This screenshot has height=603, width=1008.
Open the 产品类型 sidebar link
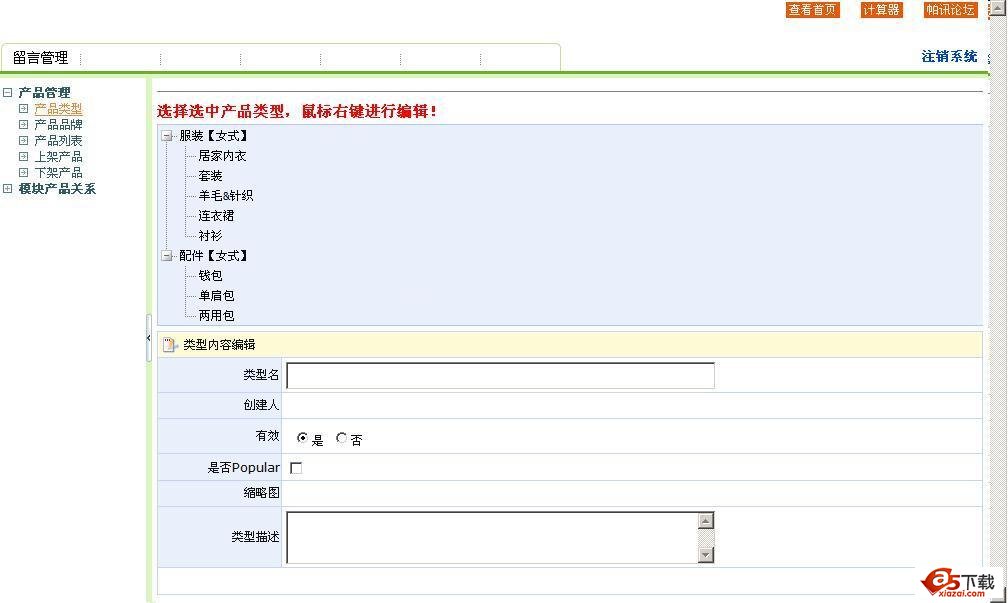click(58, 109)
